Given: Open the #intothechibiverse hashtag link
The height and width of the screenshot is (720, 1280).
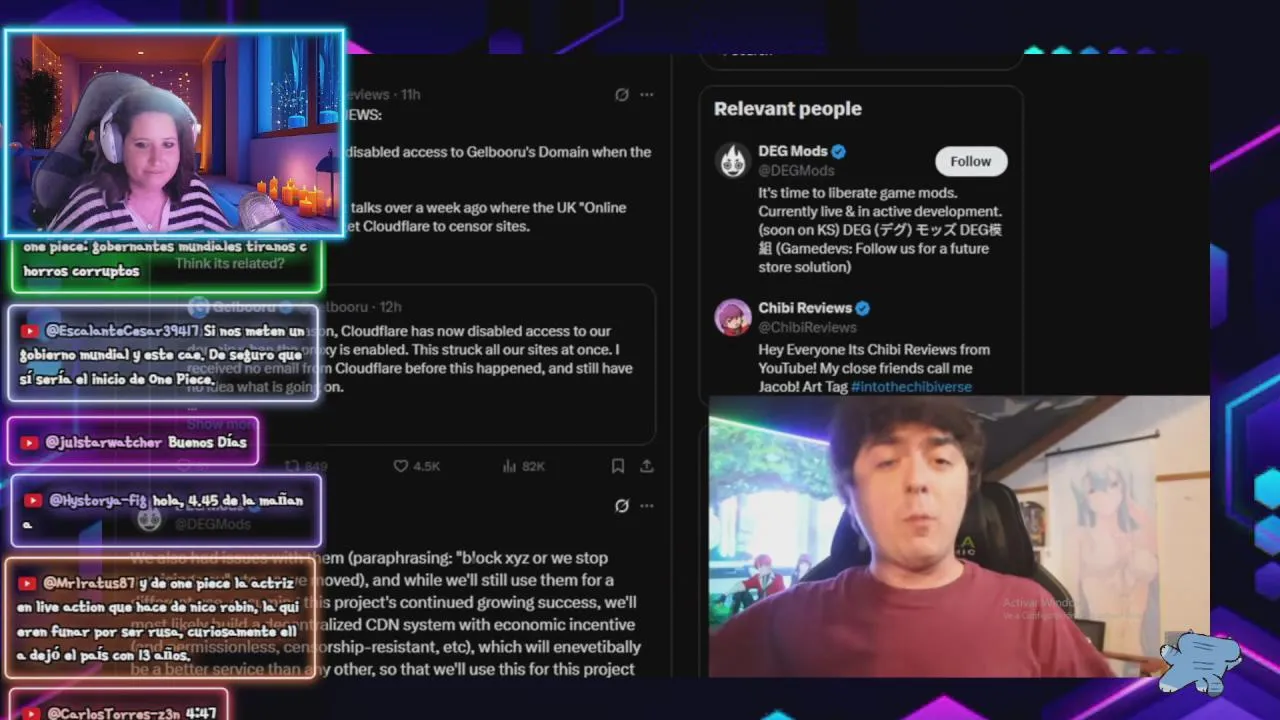Looking at the screenshot, I should [911, 386].
